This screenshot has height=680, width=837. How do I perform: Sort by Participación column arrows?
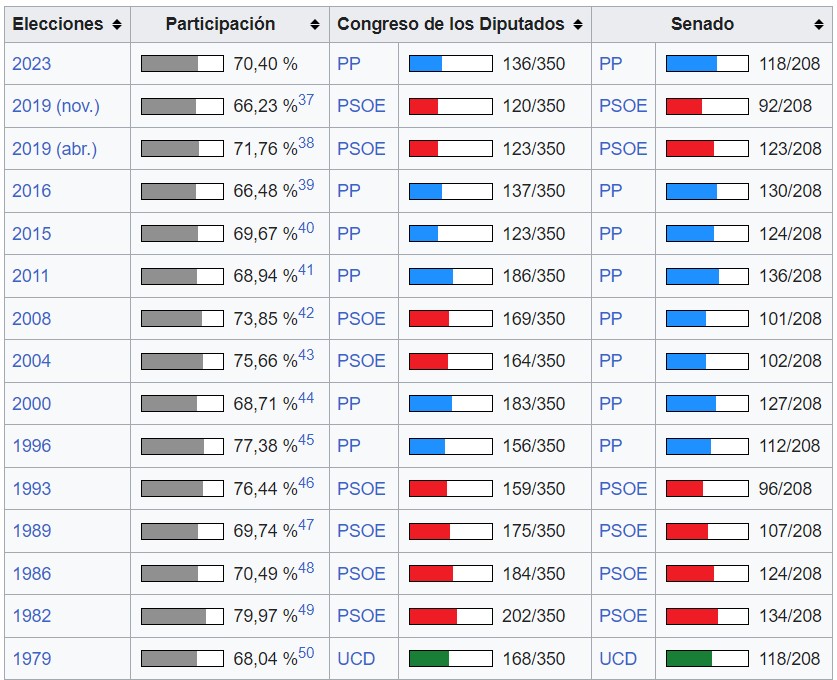tap(316, 24)
